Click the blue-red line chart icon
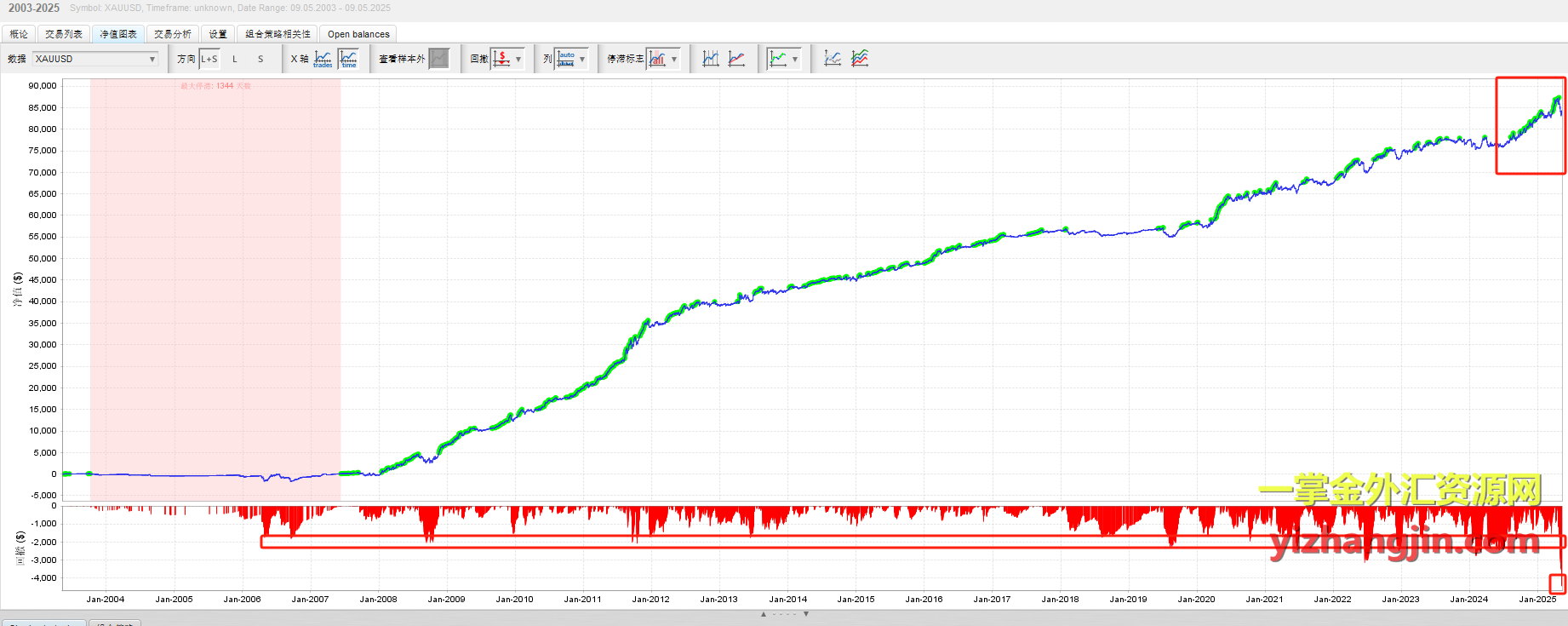 coord(737,59)
